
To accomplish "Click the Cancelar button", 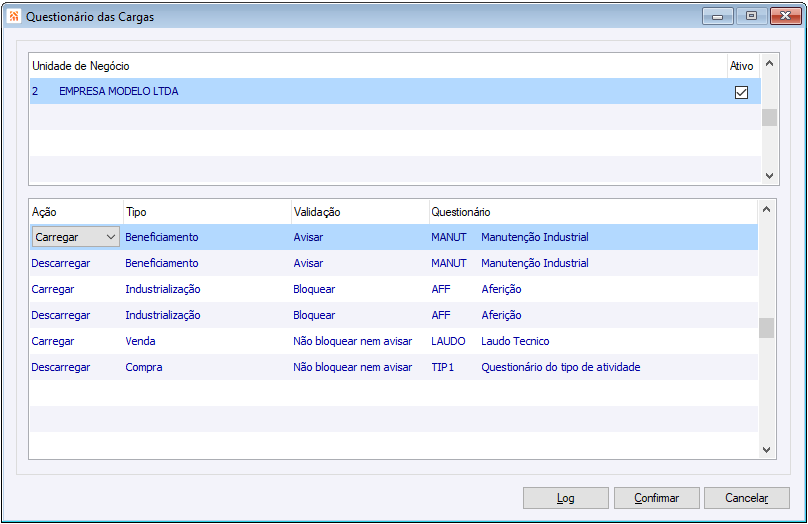I will 747,498.
